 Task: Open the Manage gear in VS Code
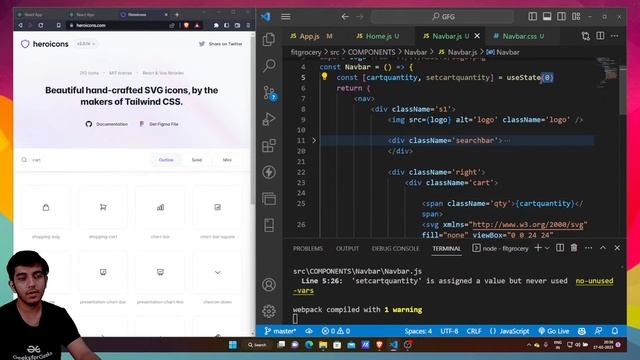coord(269,311)
